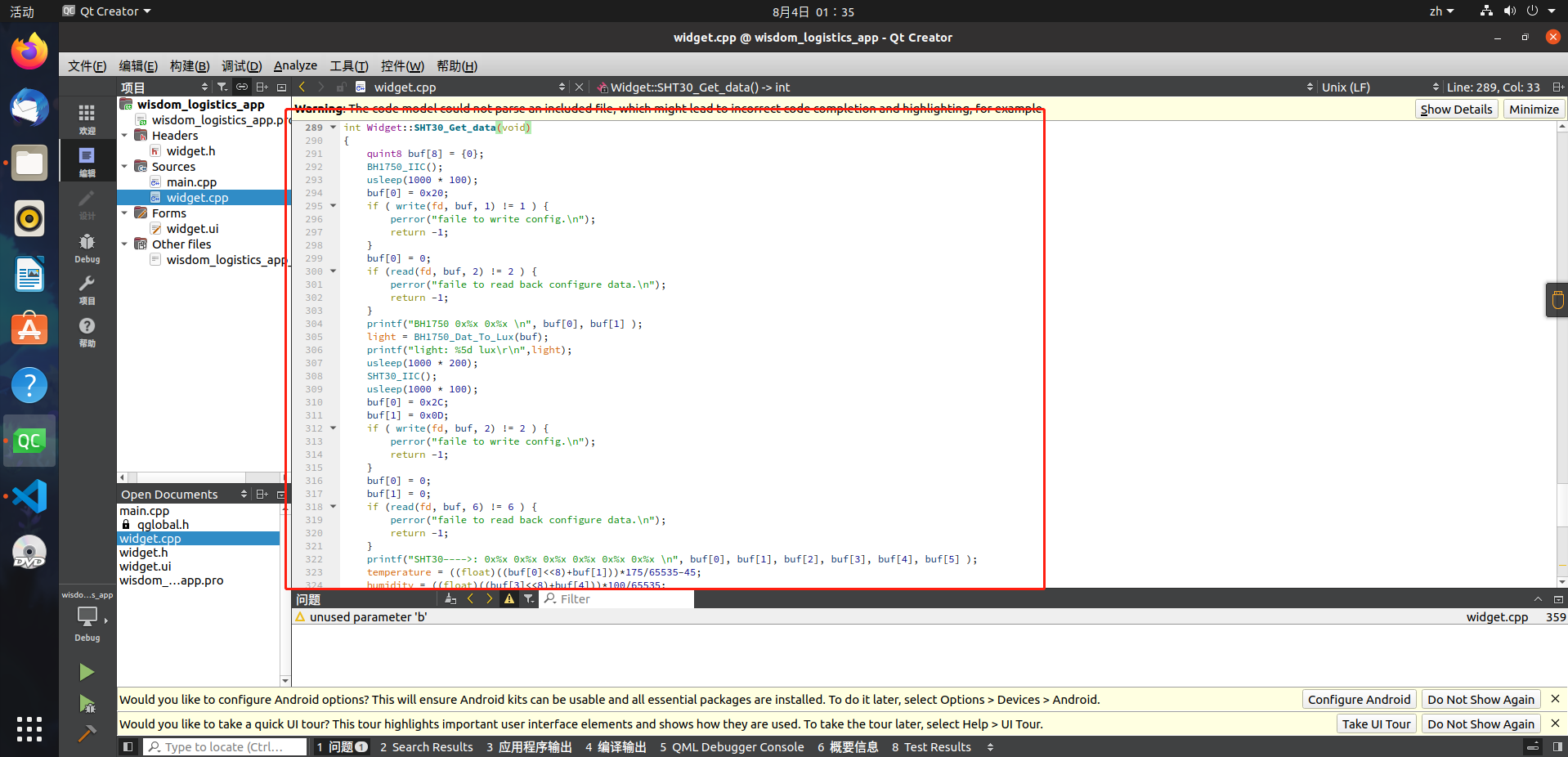1568x757 pixels.
Task: Switch to QML Debugger Console tab
Action: [x=732, y=746]
